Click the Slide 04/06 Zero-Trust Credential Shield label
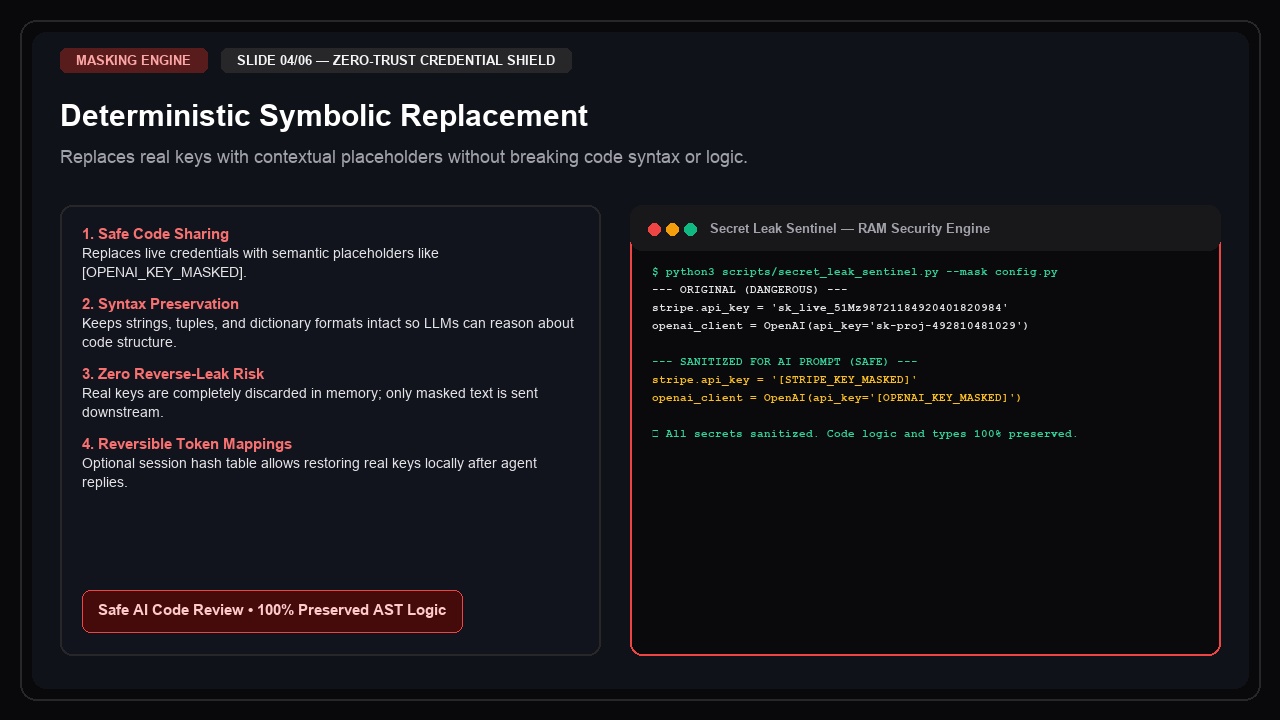Image resolution: width=1280 pixels, height=720 pixels. 396,60
